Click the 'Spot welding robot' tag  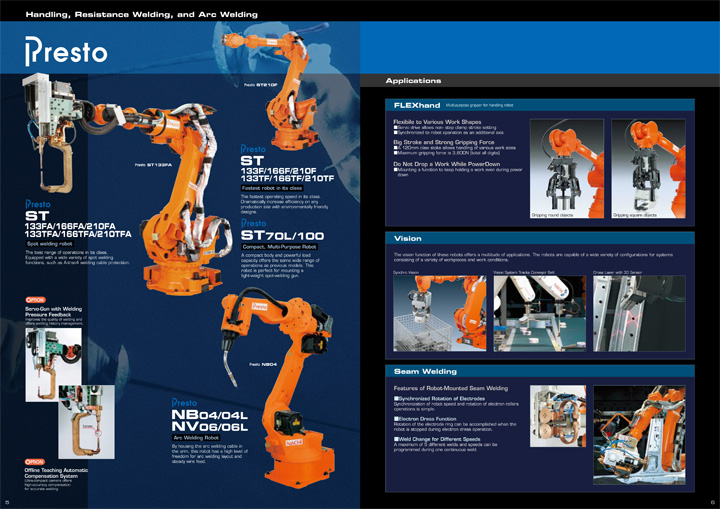pos(49,244)
